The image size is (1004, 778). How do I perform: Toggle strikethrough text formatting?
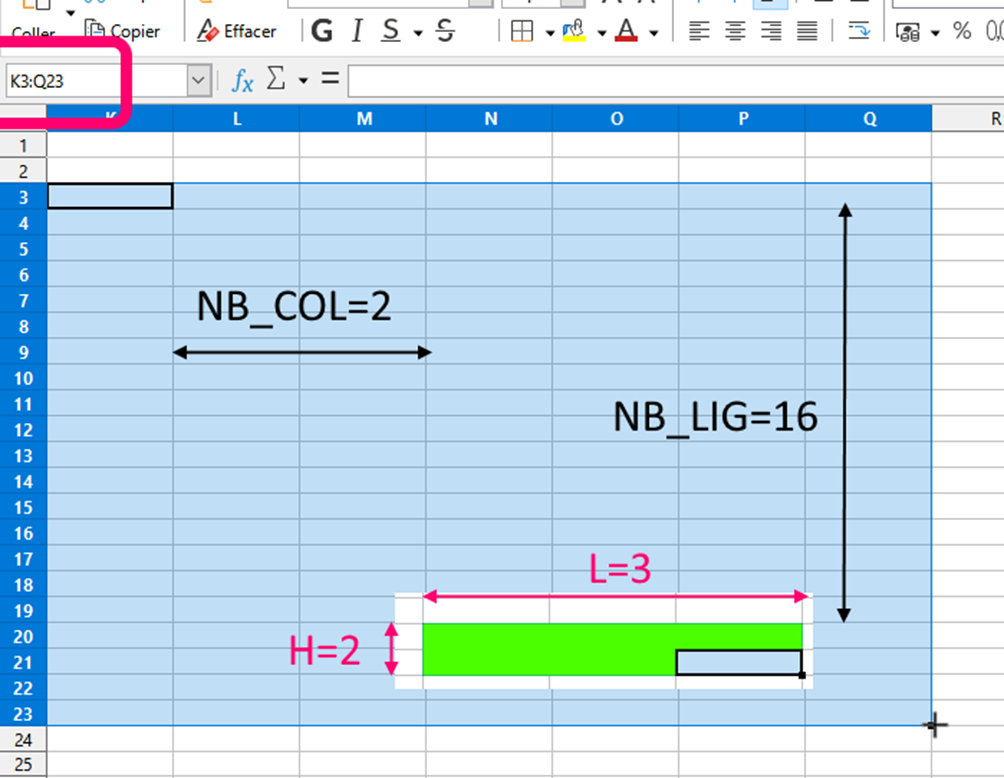[444, 31]
